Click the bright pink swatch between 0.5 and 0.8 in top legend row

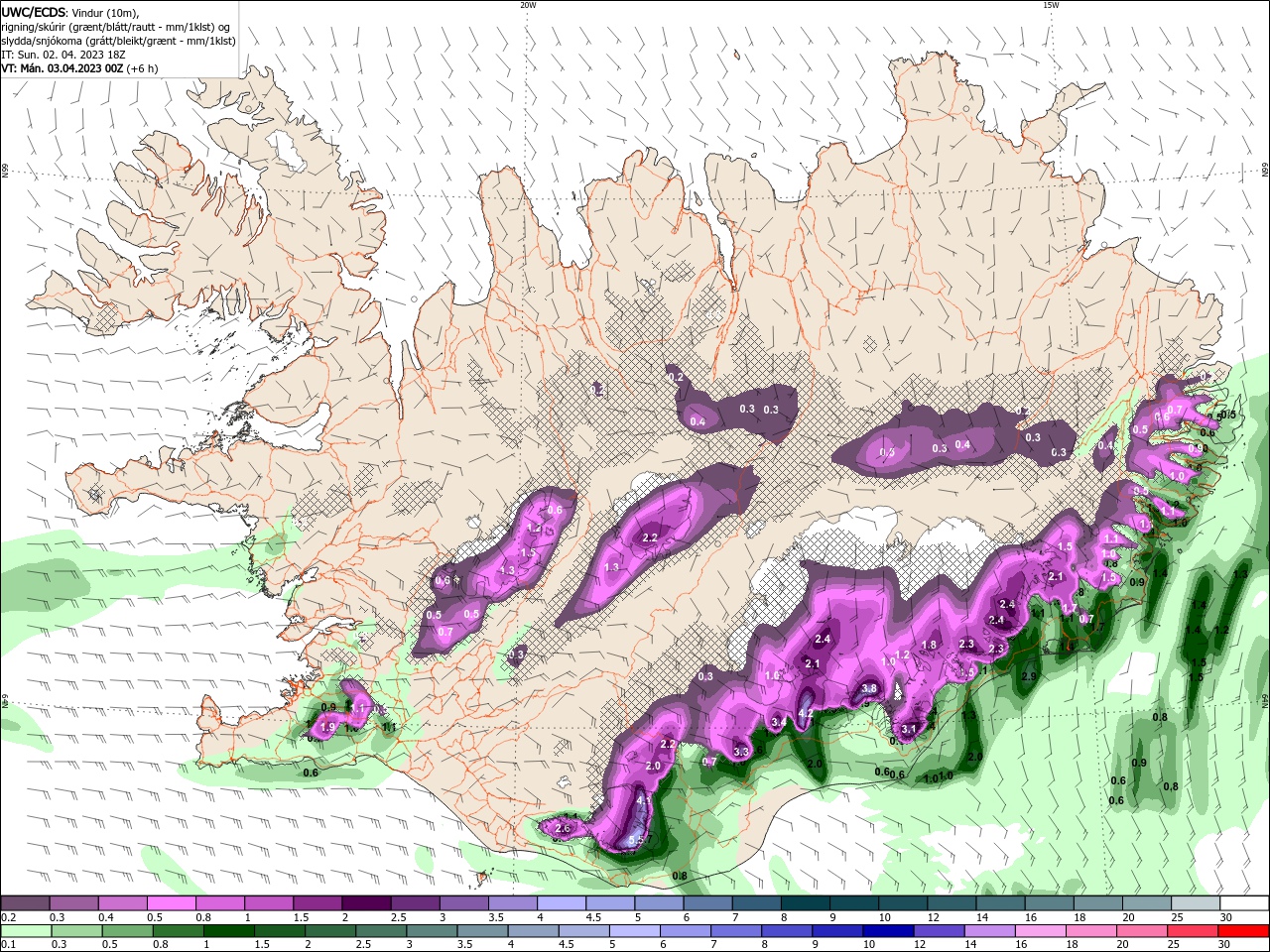[x=172, y=903]
